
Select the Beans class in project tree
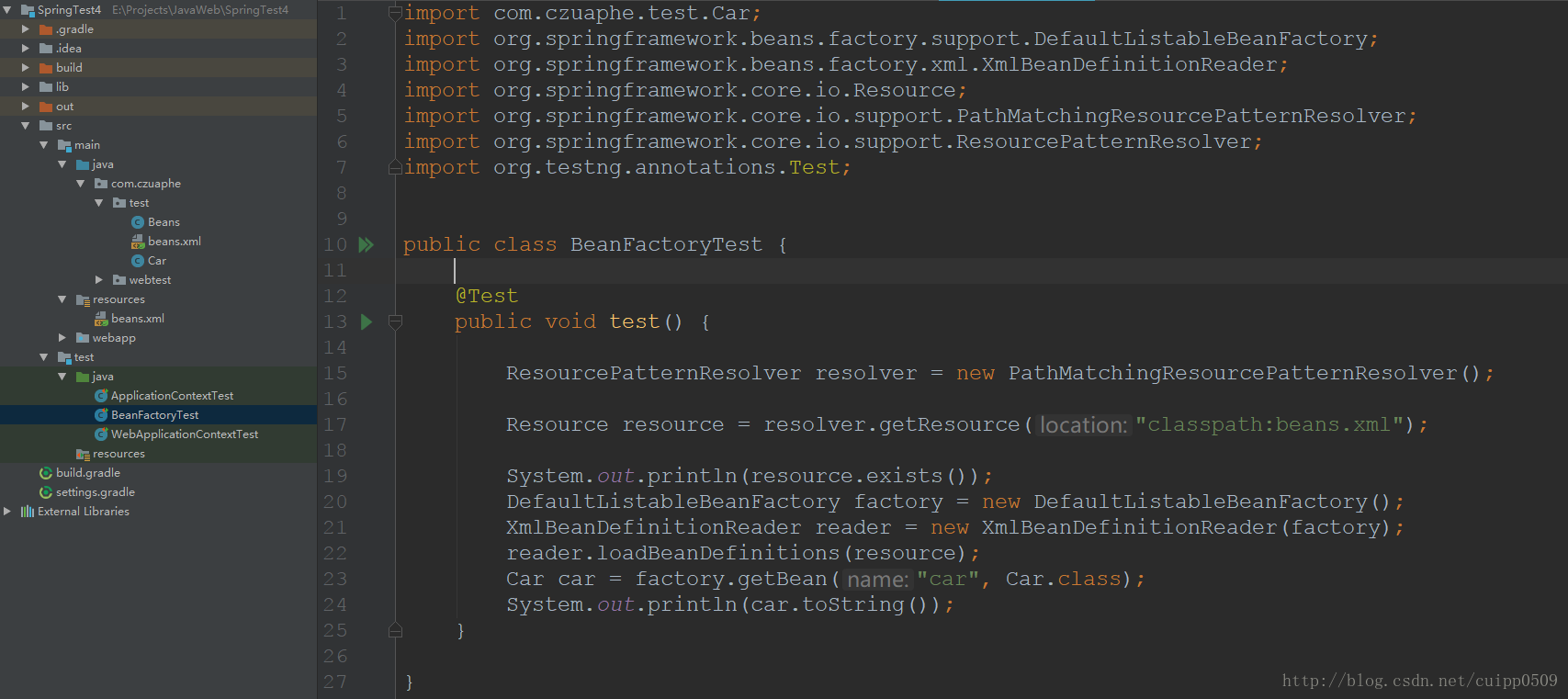(x=164, y=222)
